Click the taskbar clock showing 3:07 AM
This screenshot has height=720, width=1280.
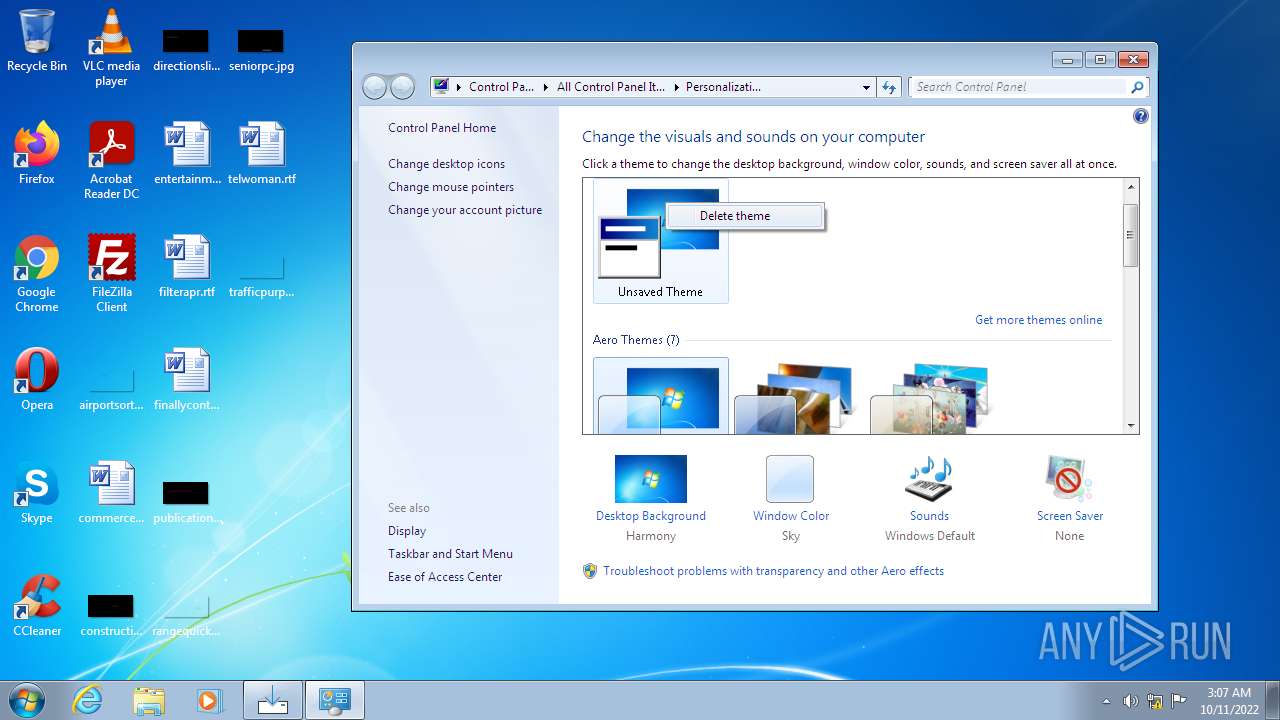[1229, 701]
